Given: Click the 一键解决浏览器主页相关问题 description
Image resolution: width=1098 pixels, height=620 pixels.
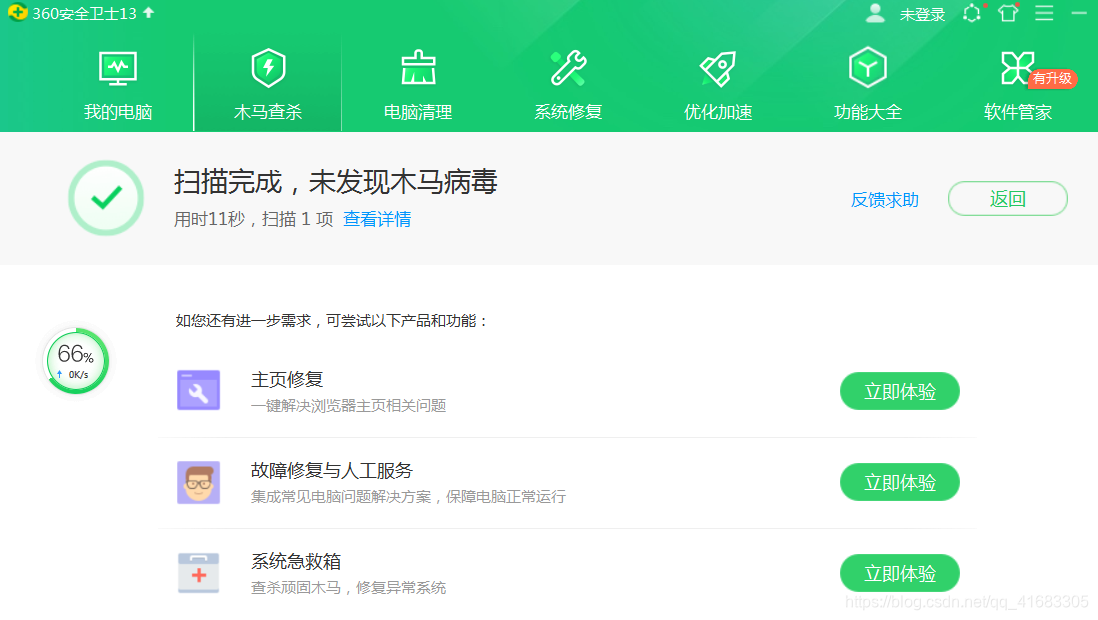Looking at the screenshot, I should pos(349,406).
